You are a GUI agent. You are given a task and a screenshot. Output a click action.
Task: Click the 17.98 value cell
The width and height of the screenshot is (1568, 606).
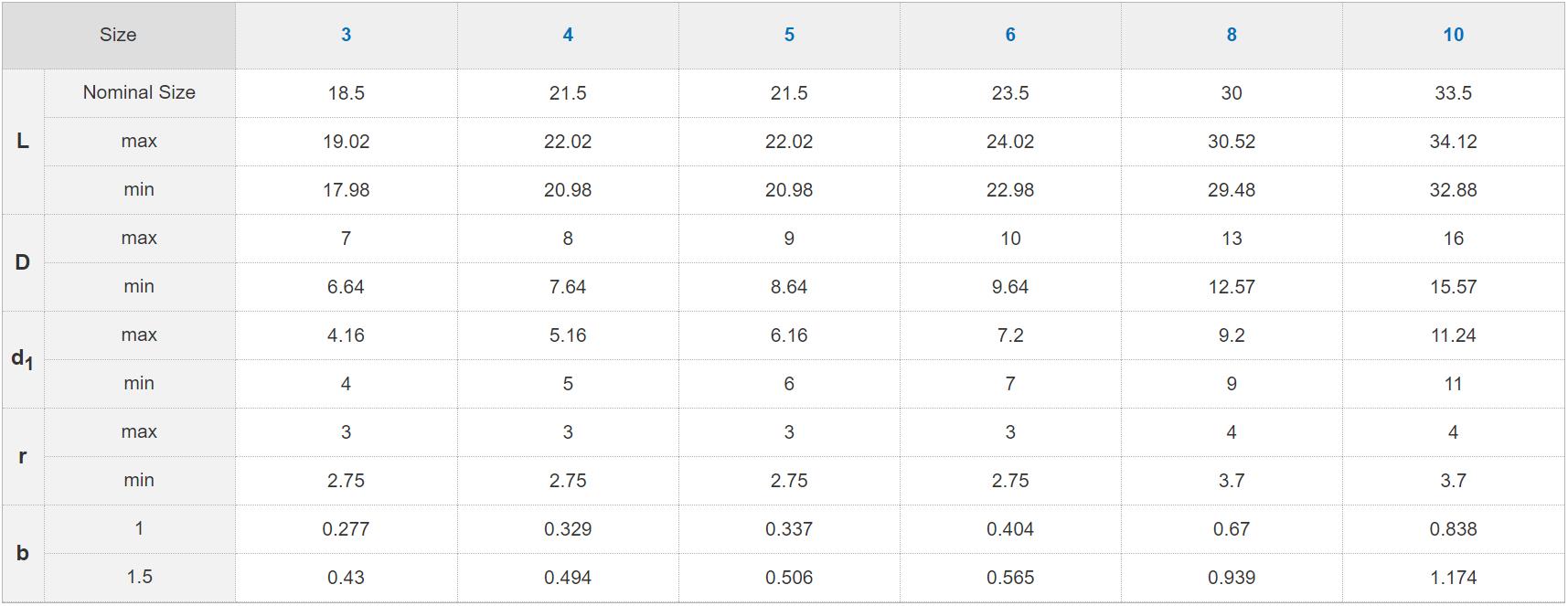point(346,190)
